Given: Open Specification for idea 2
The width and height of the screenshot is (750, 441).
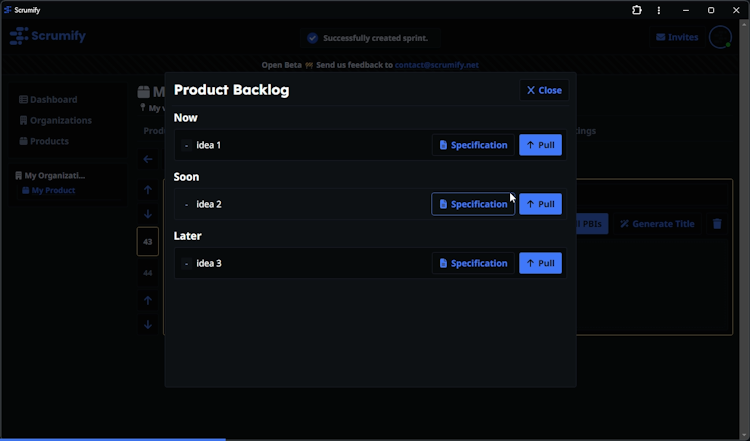Looking at the screenshot, I should pyautogui.click(x=473, y=204).
